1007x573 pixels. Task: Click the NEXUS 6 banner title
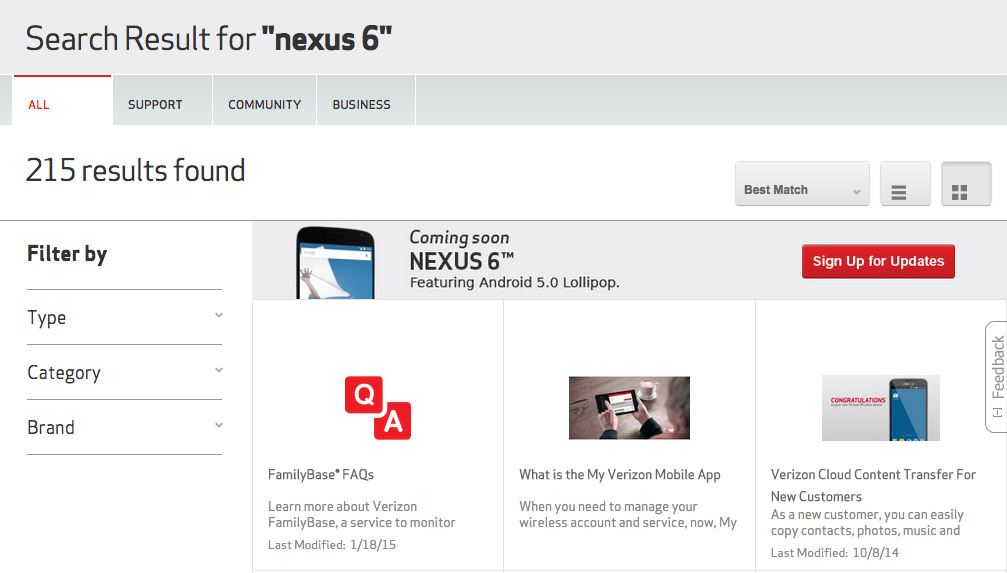[461, 262]
